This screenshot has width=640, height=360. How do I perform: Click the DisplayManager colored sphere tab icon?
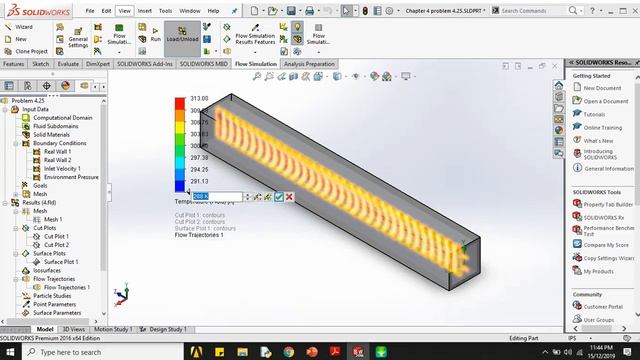point(65,86)
